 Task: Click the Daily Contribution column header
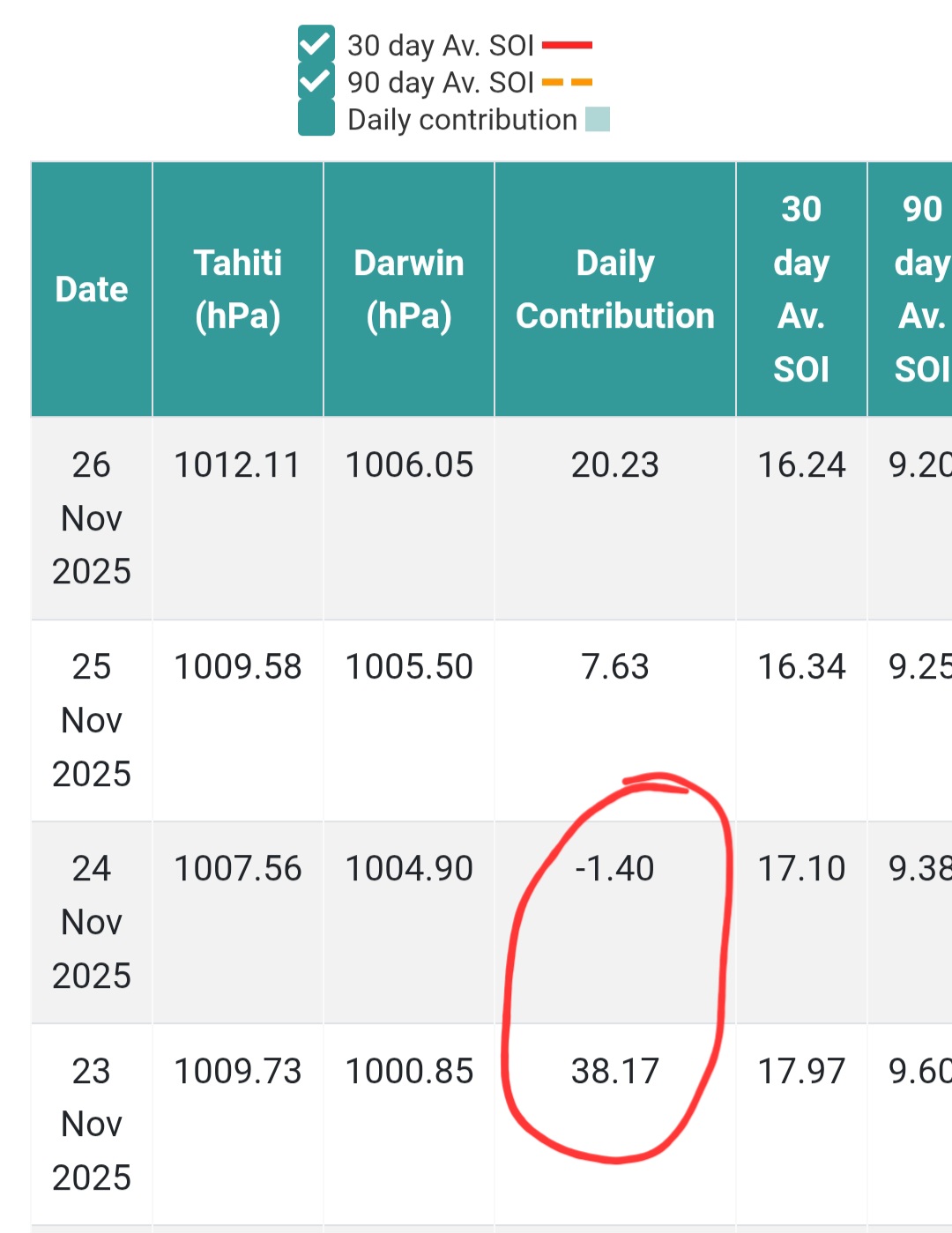(615, 289)
